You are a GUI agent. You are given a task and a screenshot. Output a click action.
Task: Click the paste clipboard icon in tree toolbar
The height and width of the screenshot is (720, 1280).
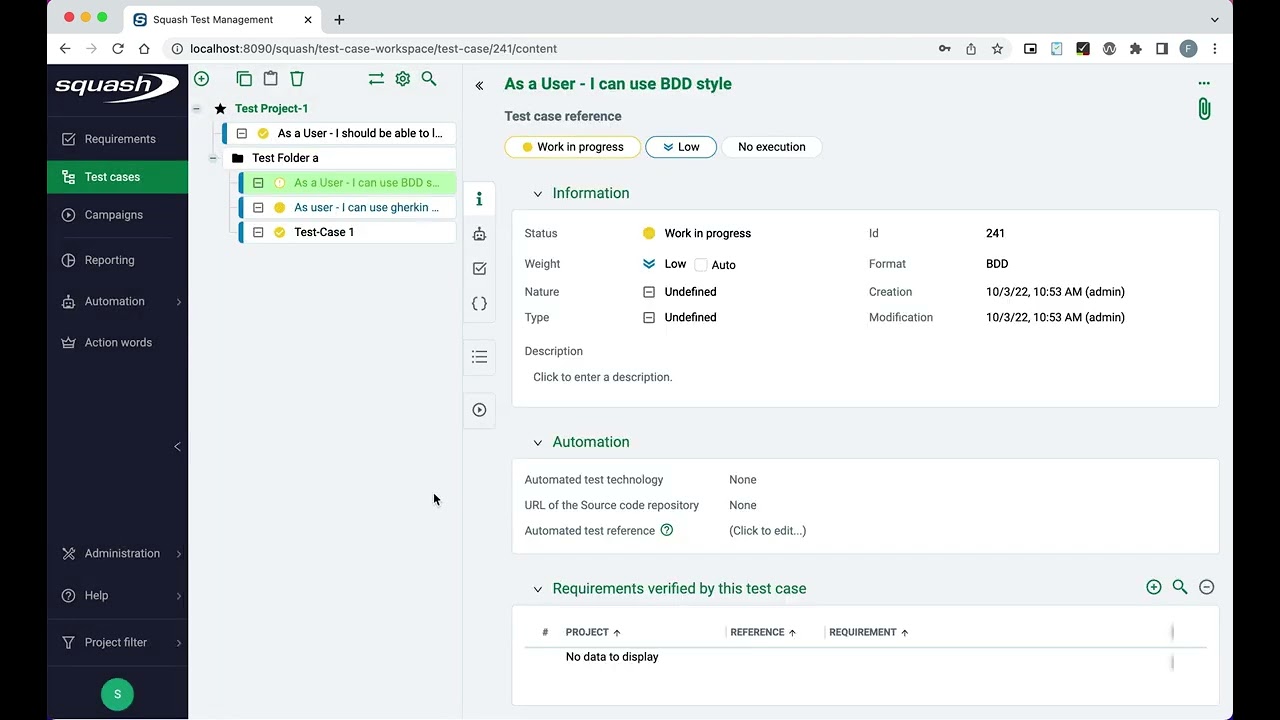270,79
